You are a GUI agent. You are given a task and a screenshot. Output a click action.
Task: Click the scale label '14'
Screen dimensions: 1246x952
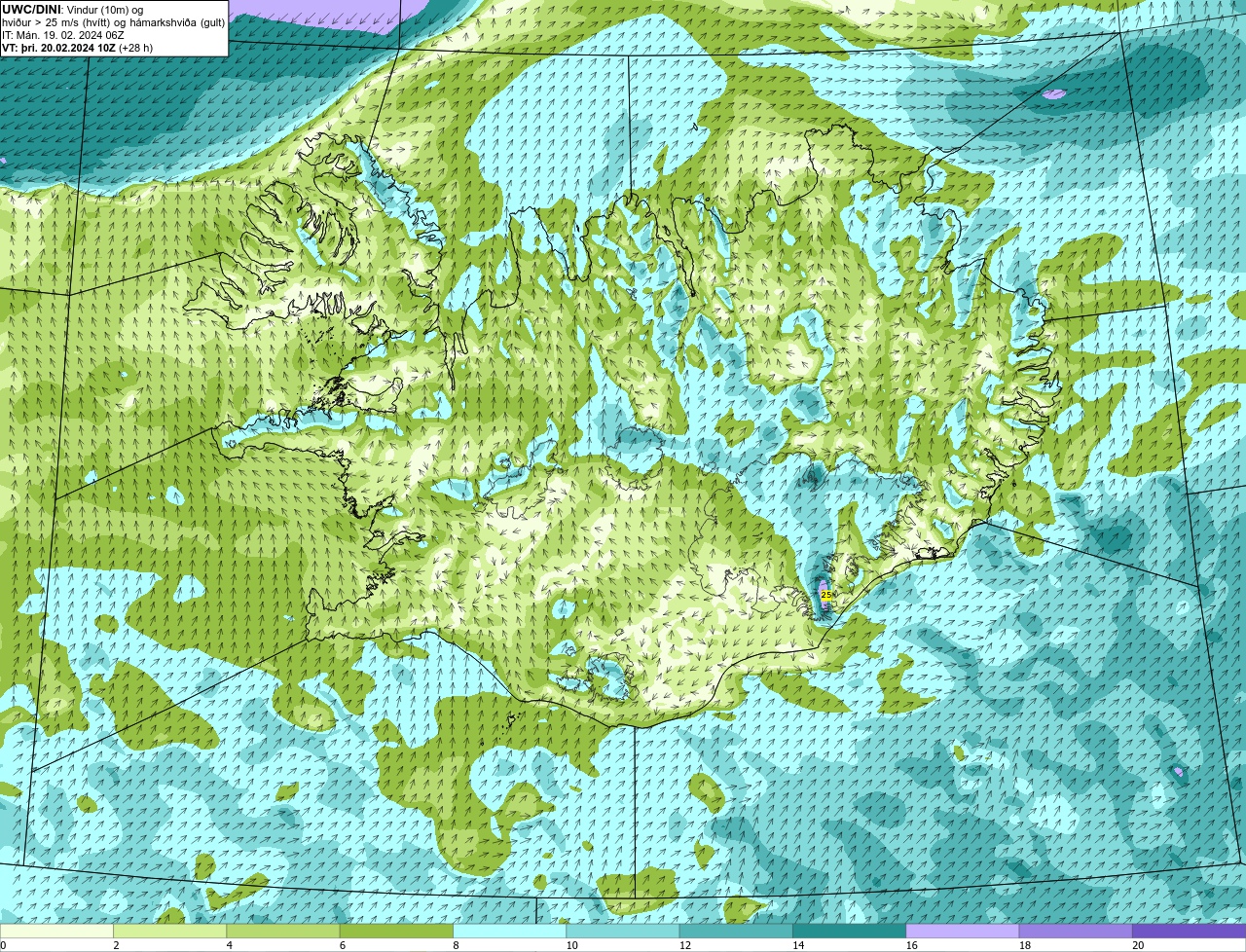(x=797, y=945)
